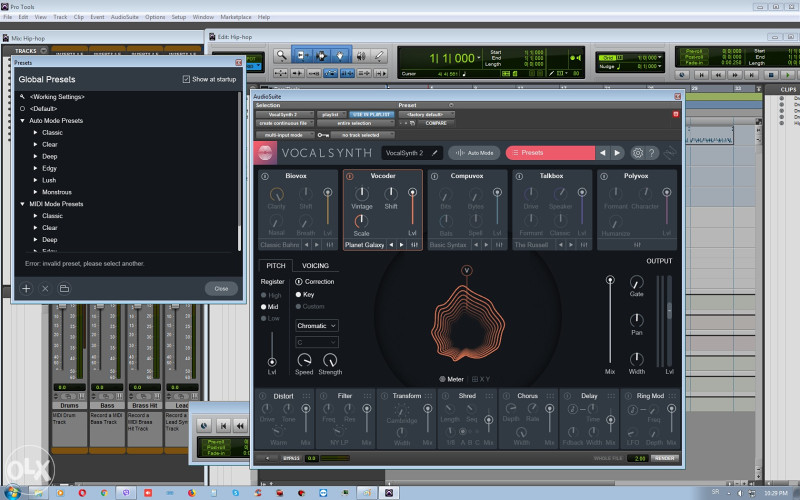
Task: Go to previous VocalSynth preset
Action: [603, 153]
